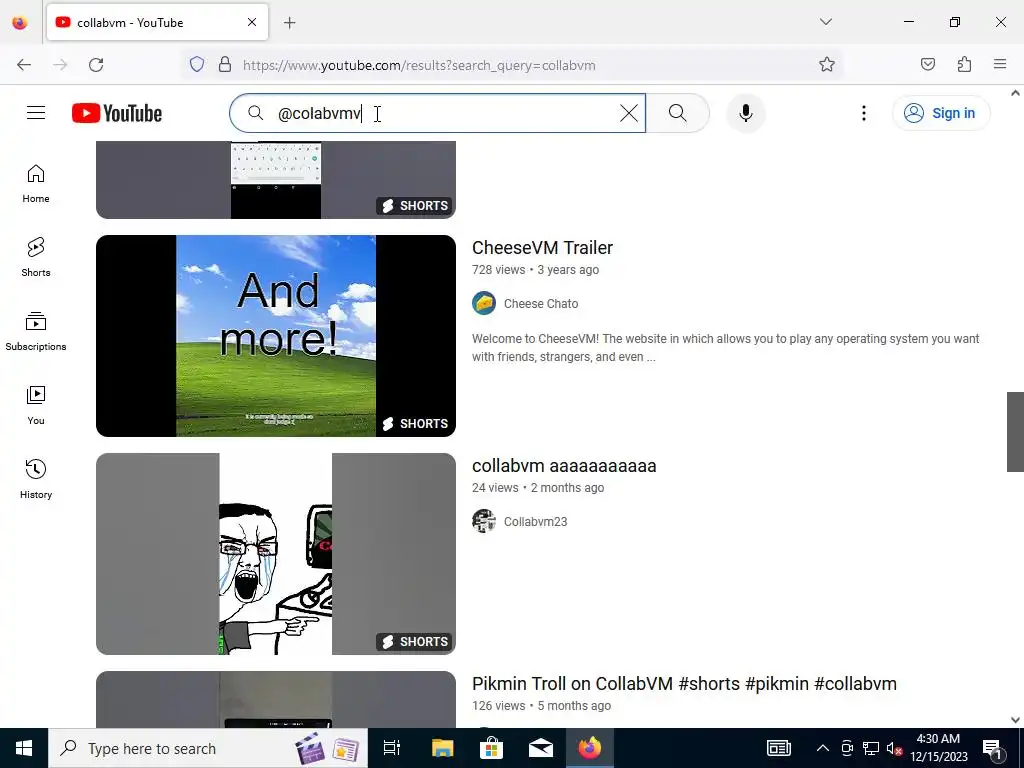
Task: Open File Explorer from the taskbar
Action: 442,748
